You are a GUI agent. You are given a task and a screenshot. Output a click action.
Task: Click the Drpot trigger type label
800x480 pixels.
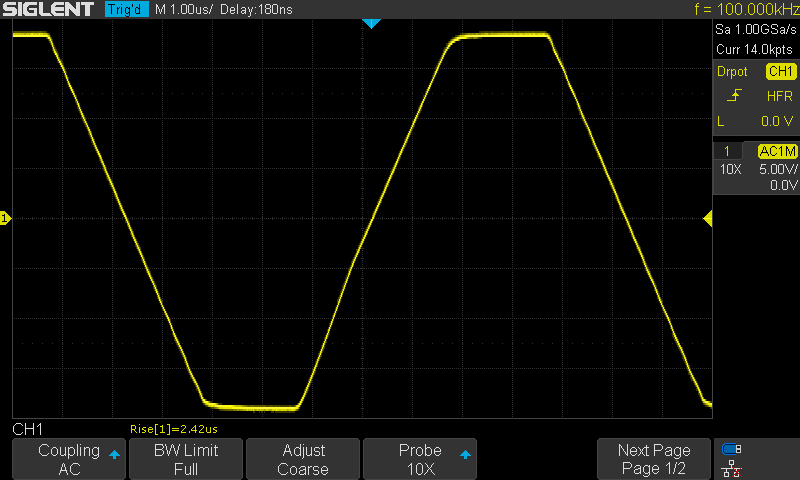tap(732, 71)
